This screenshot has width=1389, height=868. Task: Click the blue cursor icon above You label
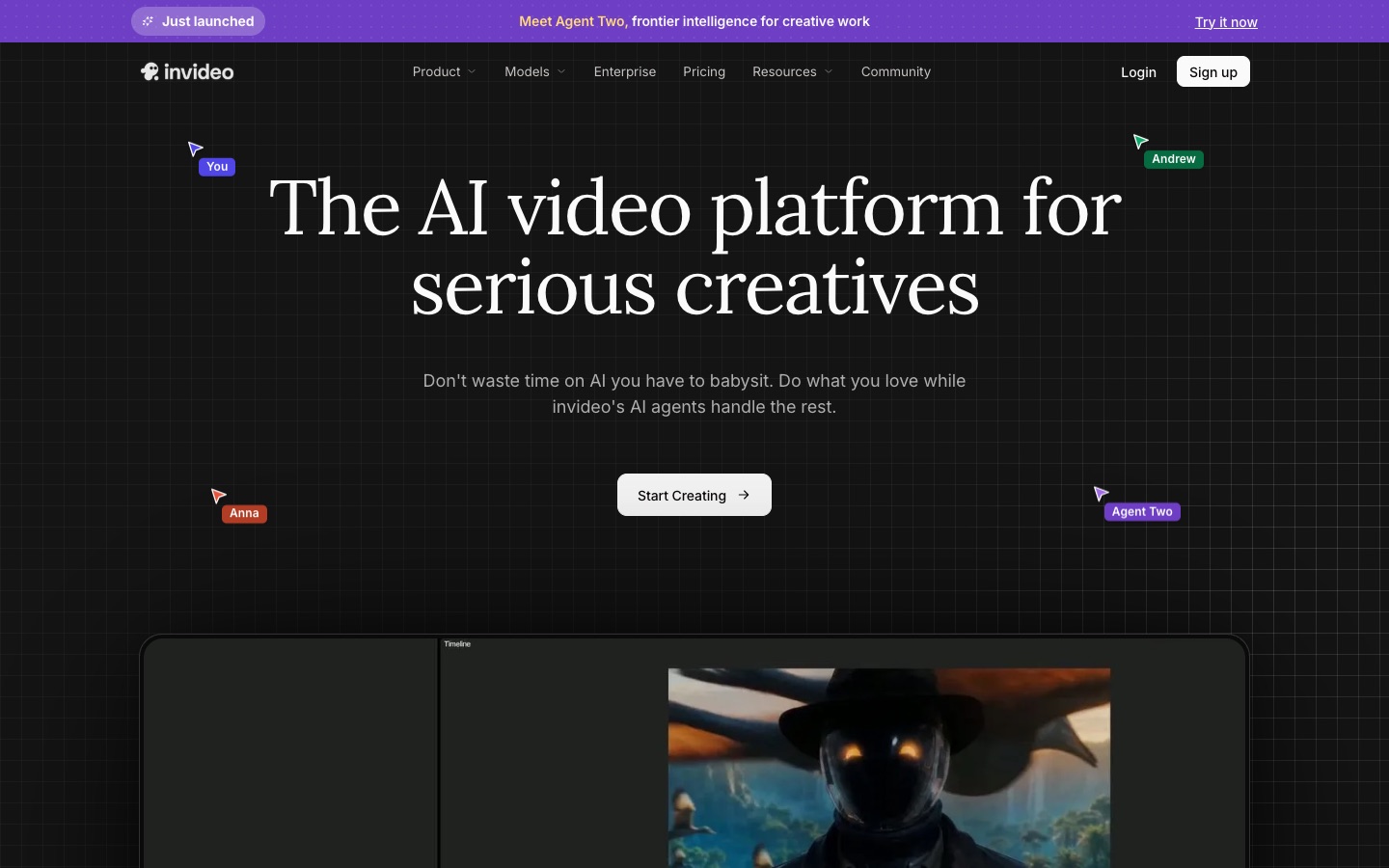pyautogui.click(x=195, y=149)
